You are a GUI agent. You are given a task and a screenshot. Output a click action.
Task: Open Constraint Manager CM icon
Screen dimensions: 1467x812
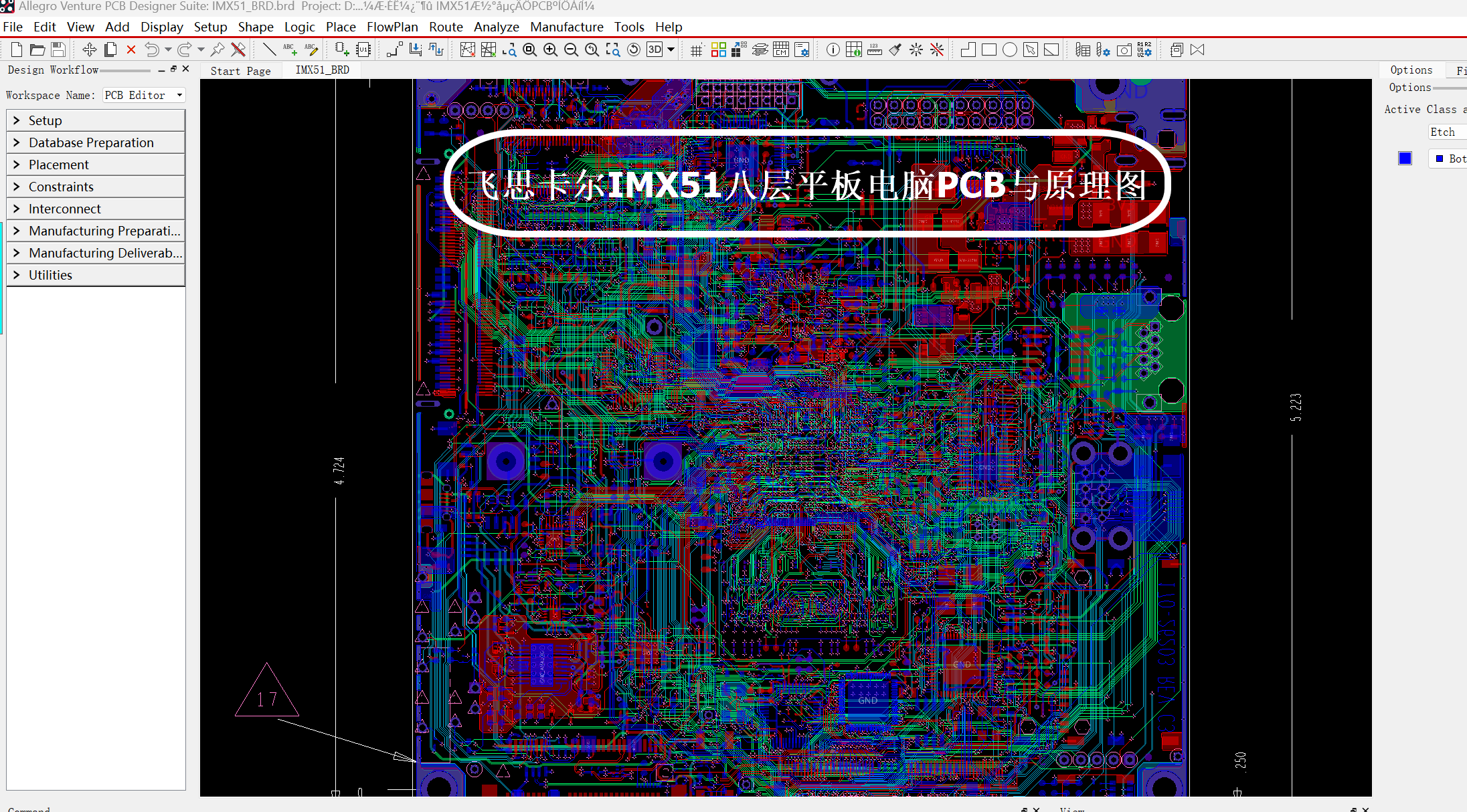pos(781,49)
